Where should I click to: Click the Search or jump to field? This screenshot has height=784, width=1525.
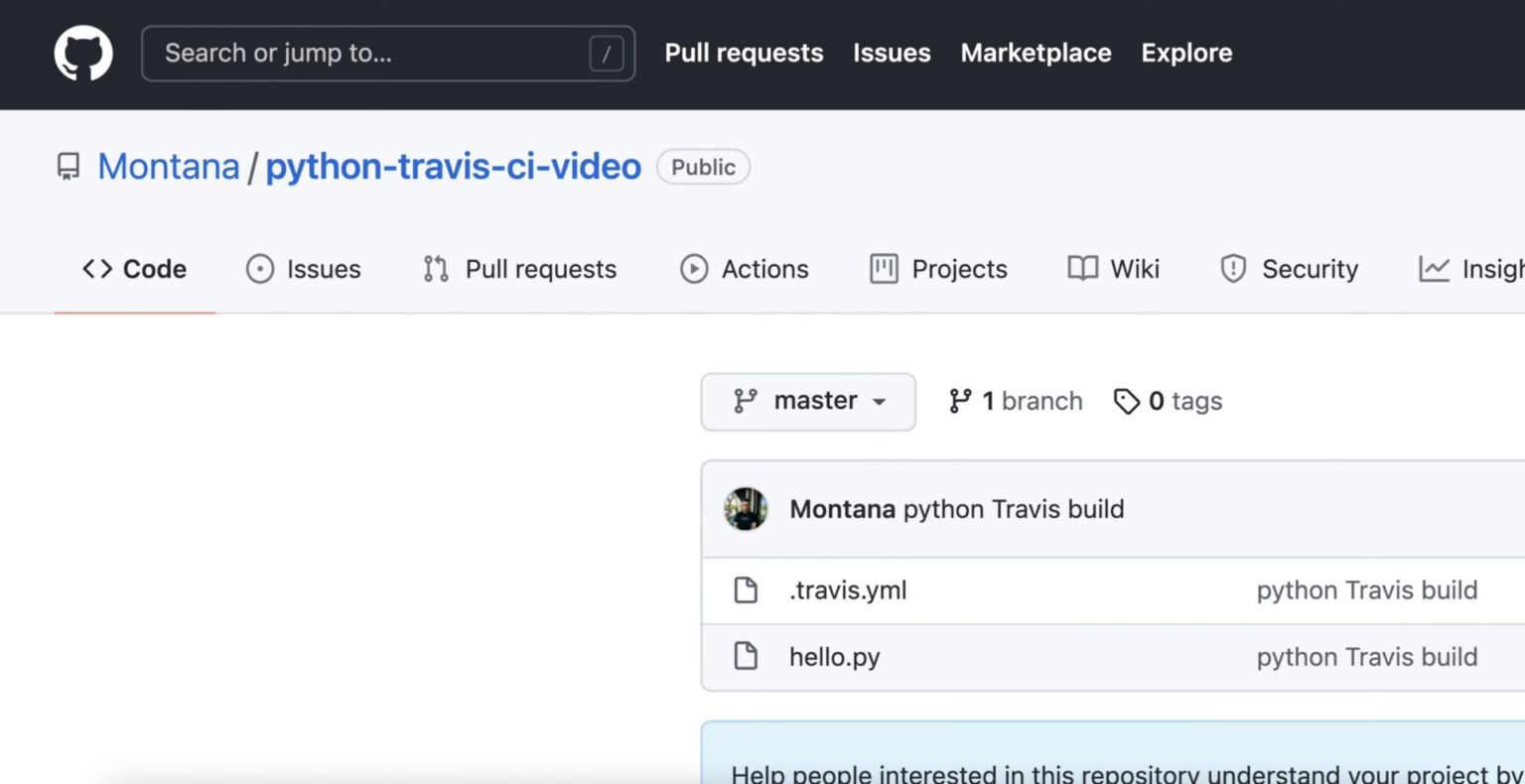click(x=387, y=53)
